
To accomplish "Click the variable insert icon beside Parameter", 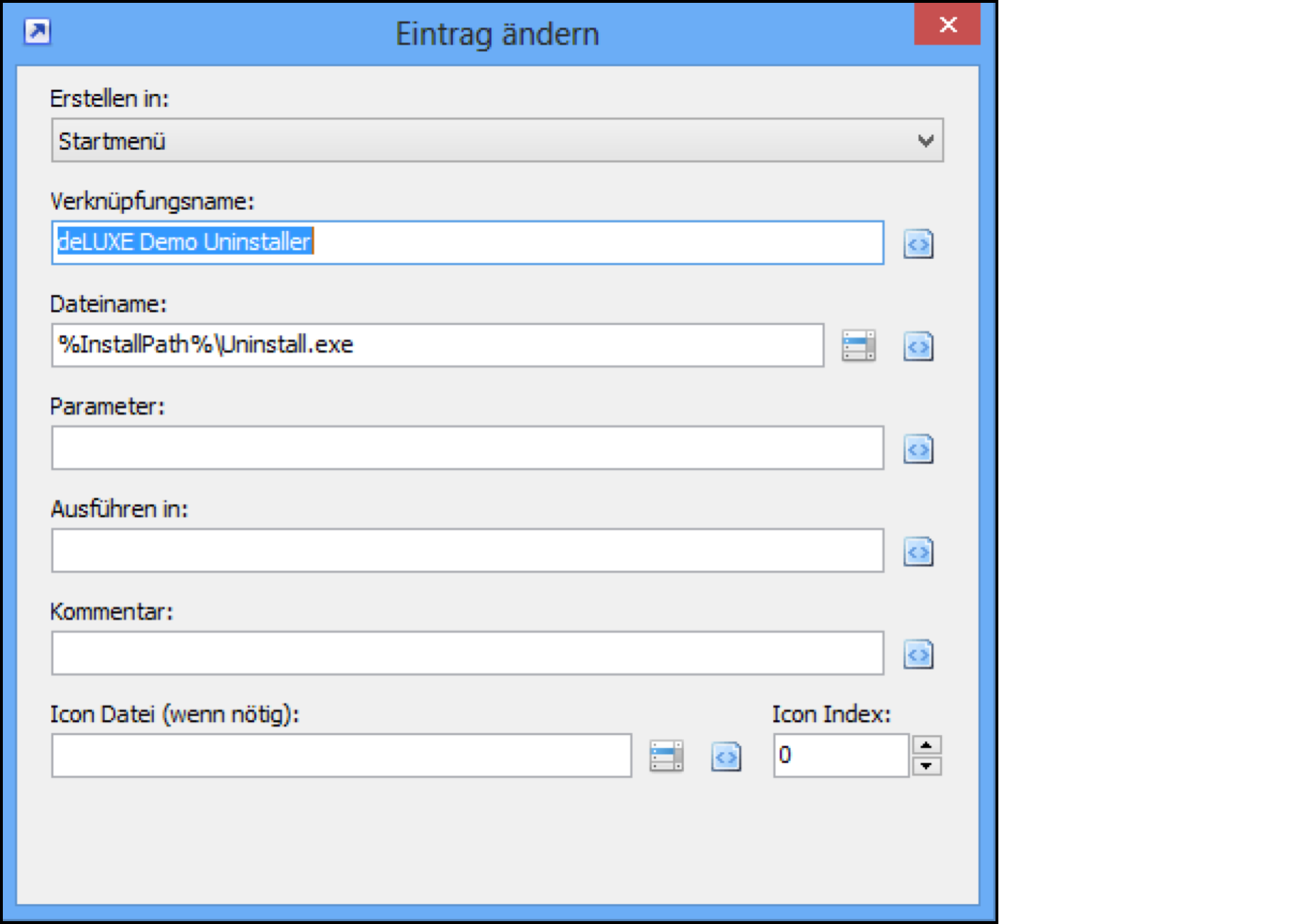I will (x=918, y=449).
